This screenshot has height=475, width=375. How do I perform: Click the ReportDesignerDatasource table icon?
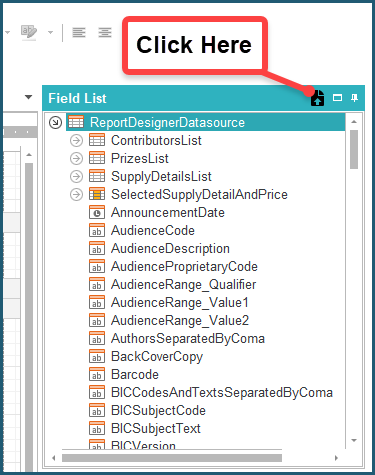coord(76,122)
